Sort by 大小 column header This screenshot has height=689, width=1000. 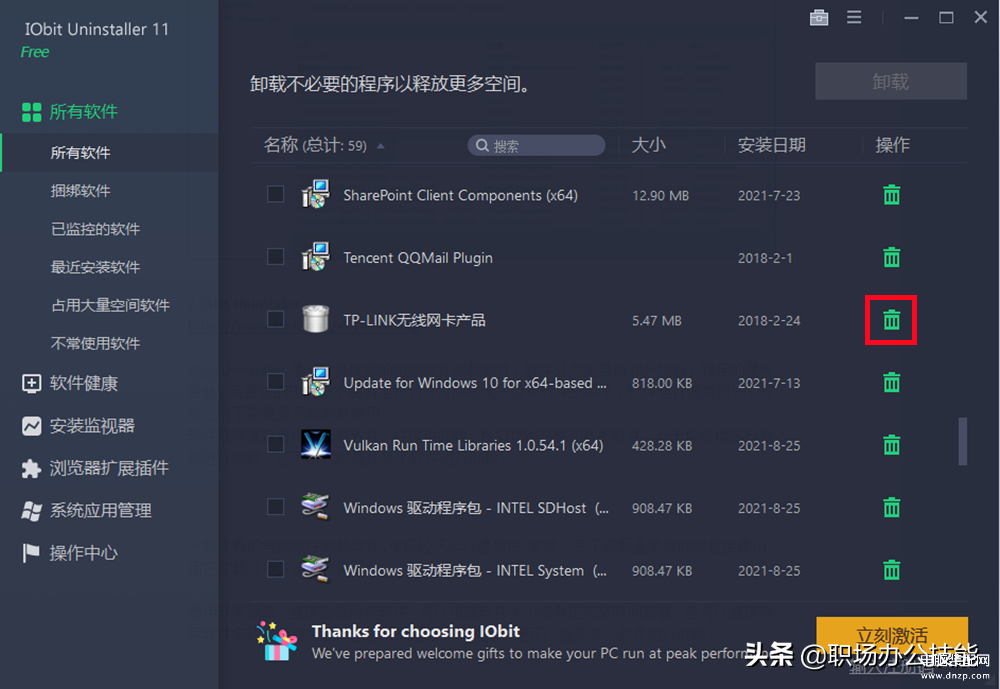[649, 145]
